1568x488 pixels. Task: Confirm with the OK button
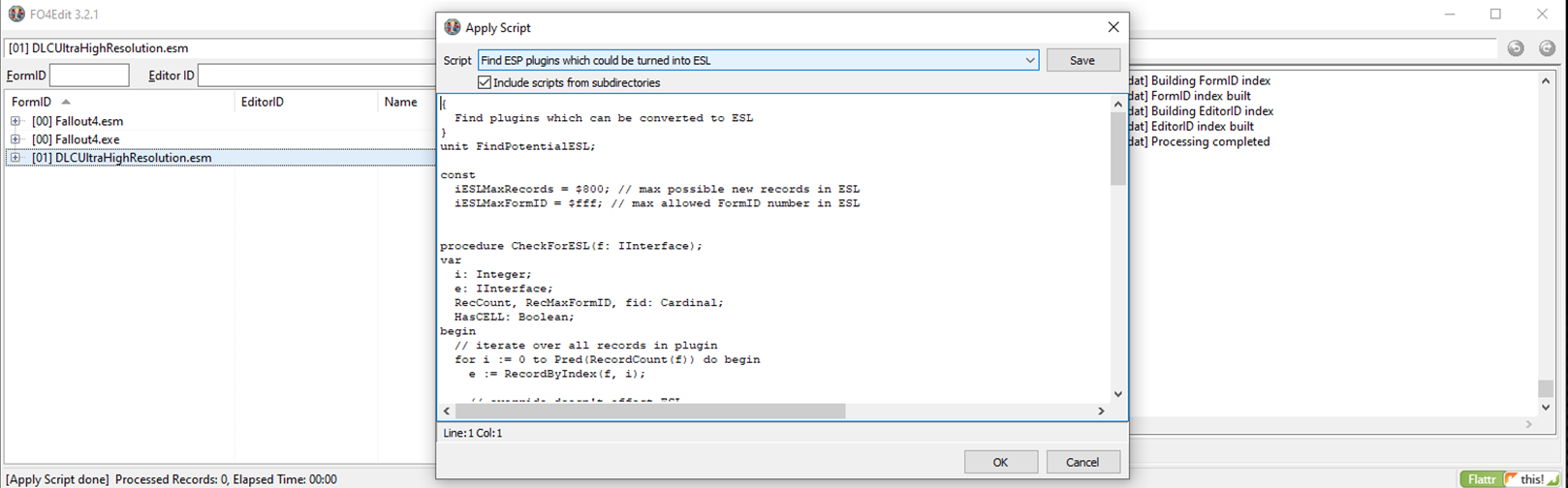coord(1000,462)
